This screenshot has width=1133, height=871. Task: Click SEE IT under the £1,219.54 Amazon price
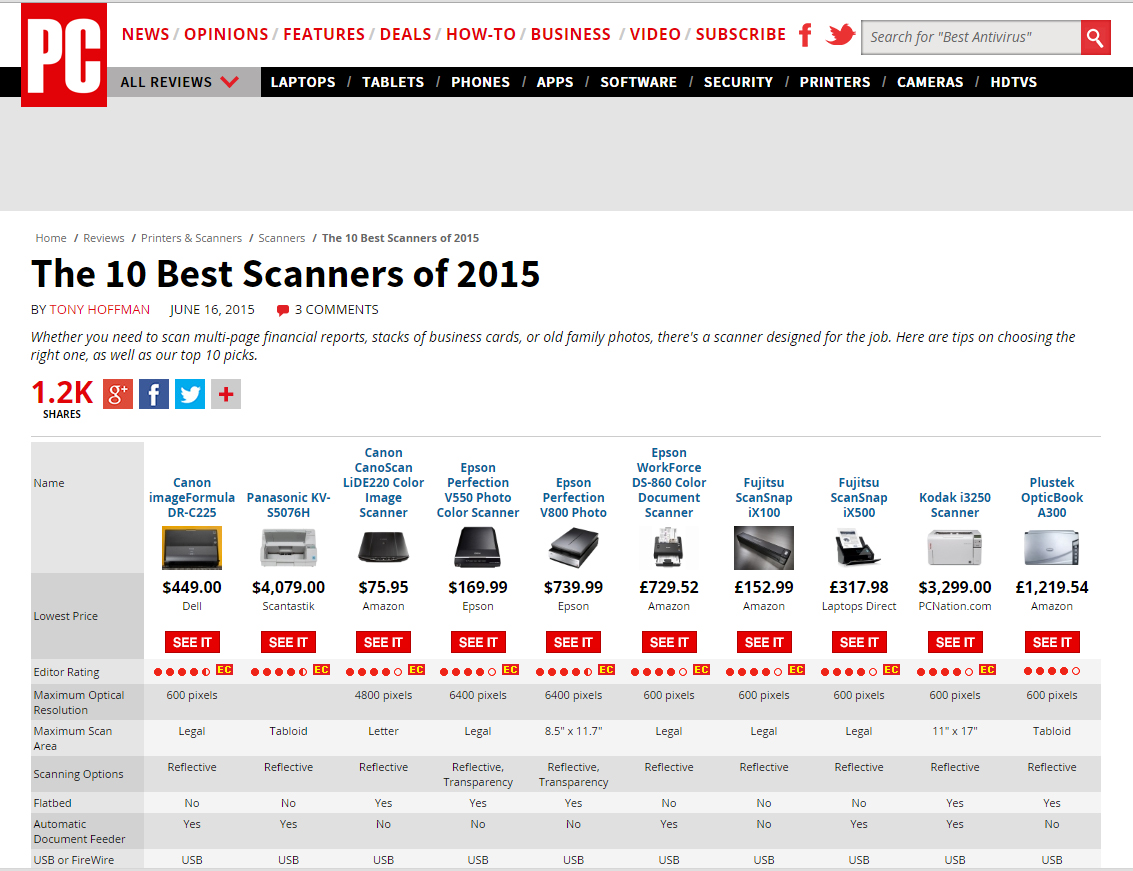click(x=1051, y=642)
